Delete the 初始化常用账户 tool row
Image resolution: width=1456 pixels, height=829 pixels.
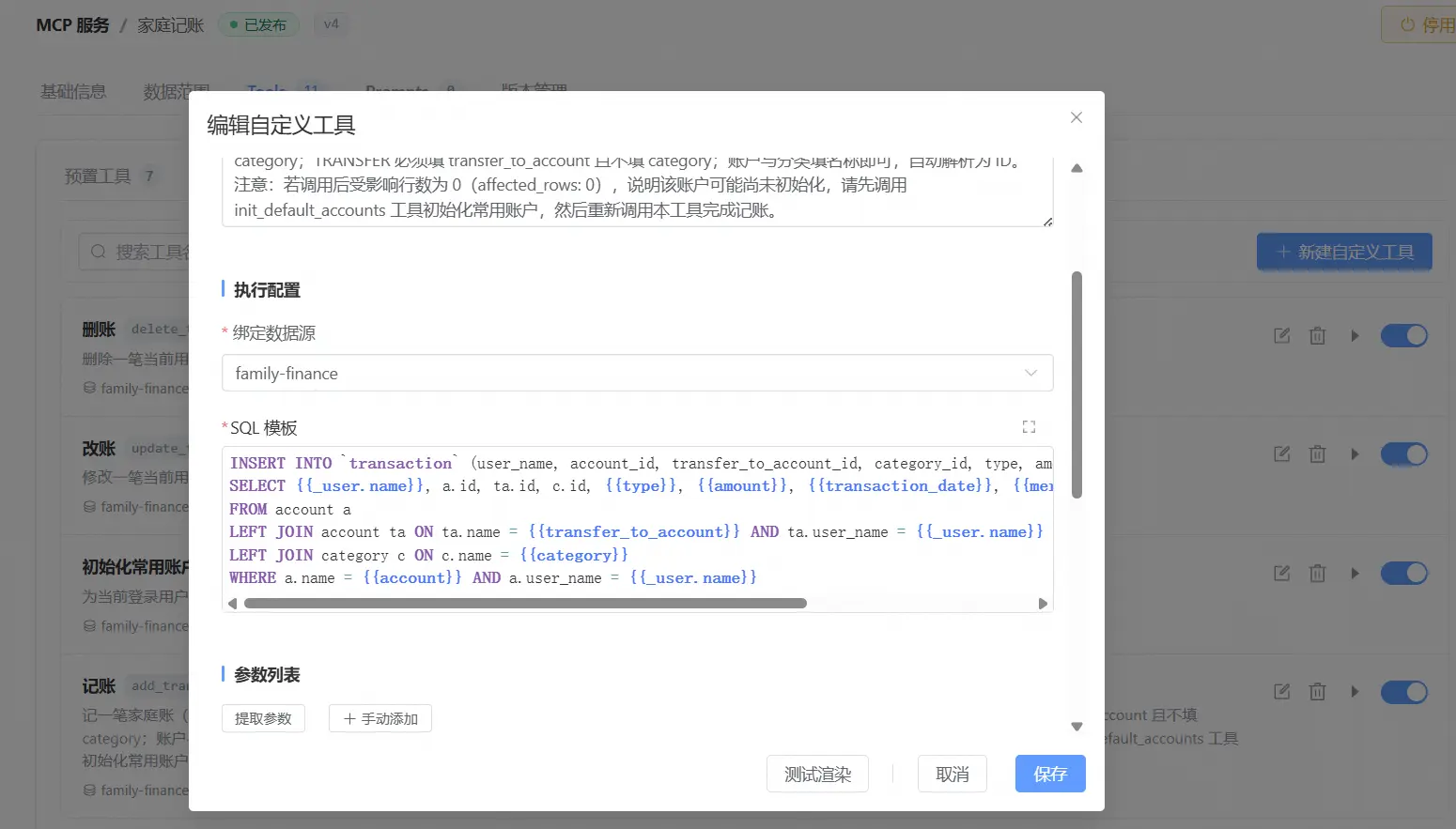point(1318,573)
